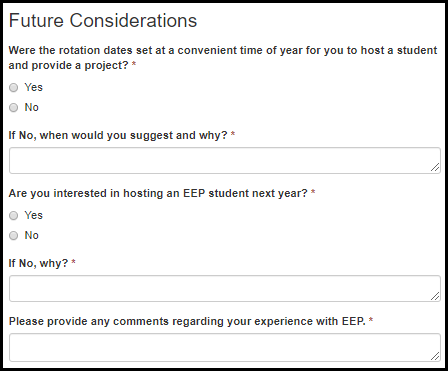This screenshot has width=448, height=371.
Task: Click red asterisk beside 'If No, why?'
Action: click(73, 262)
